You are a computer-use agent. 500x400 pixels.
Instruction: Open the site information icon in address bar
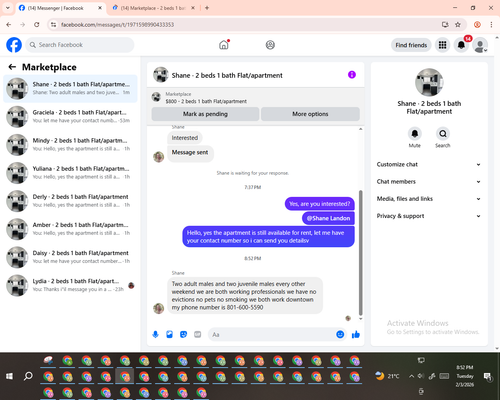(53, 25)
